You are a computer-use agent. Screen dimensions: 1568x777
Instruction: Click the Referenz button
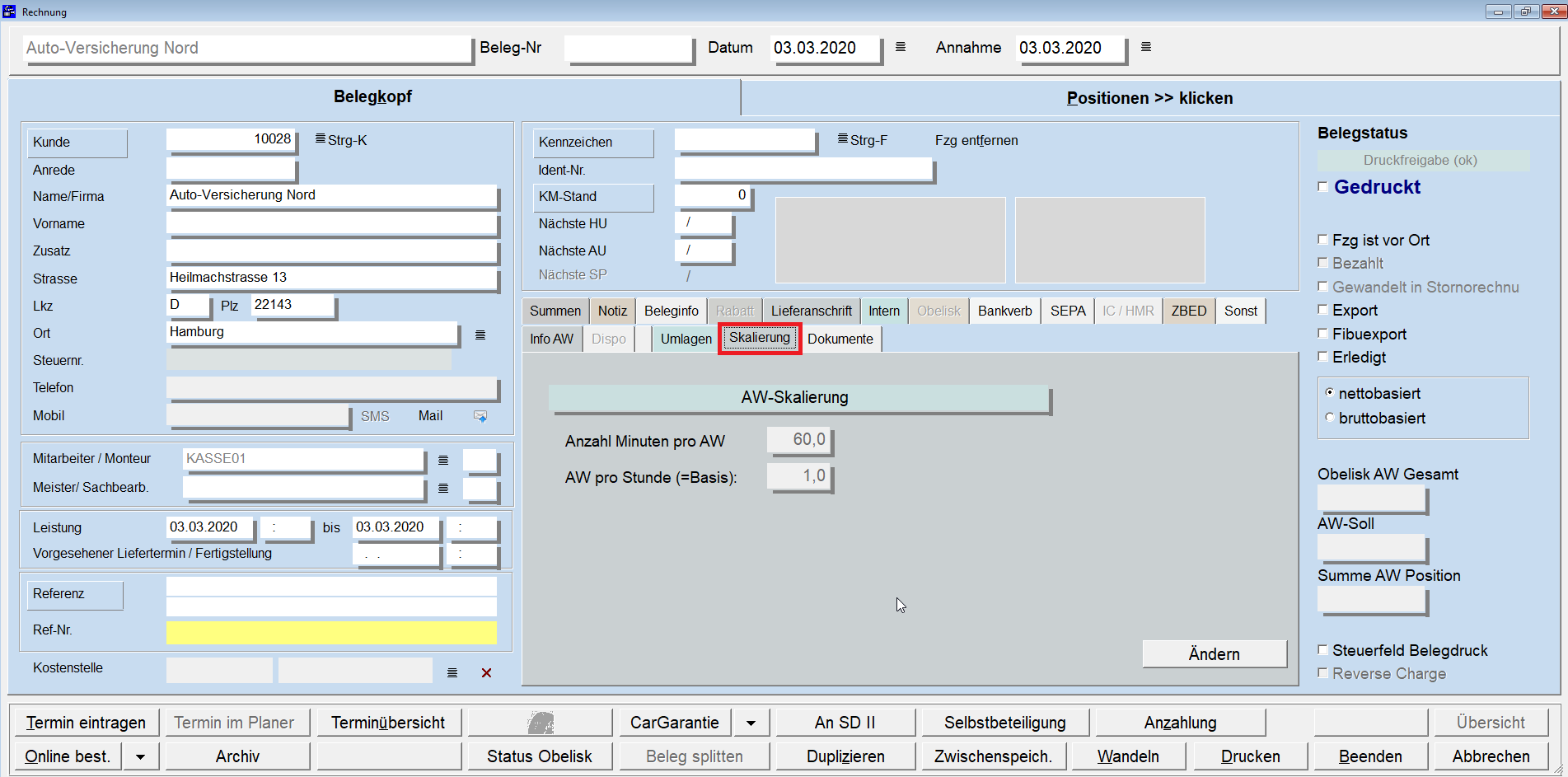(x=75, y=594)
